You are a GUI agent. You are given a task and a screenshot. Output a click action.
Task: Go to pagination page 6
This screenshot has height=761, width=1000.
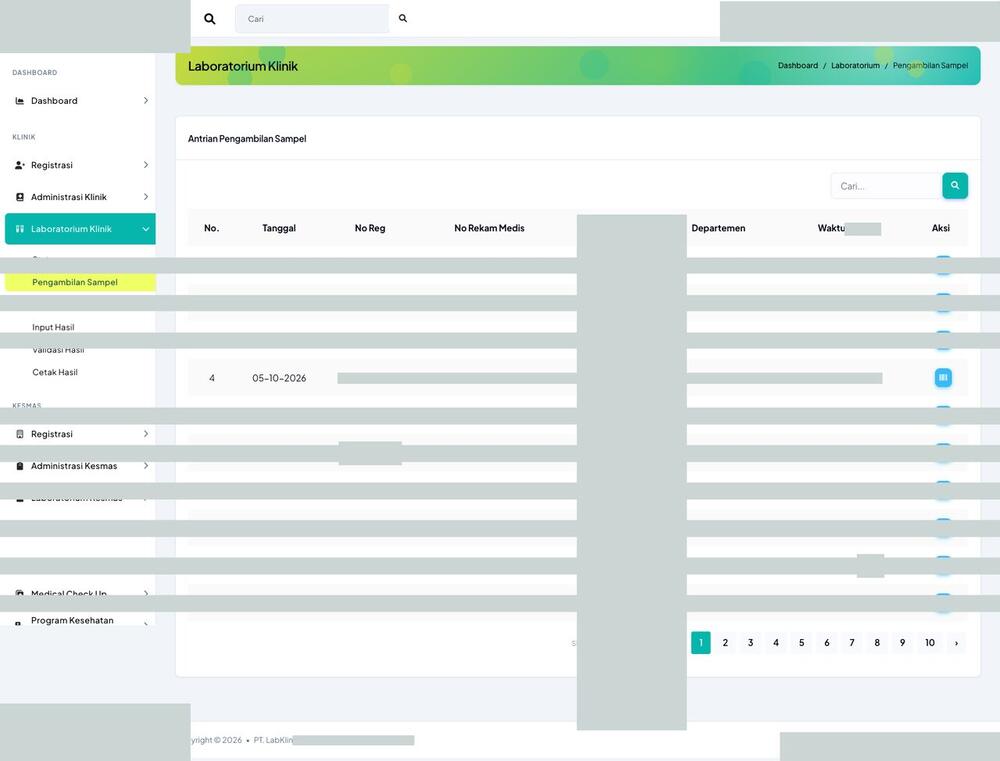pos(827,642)
